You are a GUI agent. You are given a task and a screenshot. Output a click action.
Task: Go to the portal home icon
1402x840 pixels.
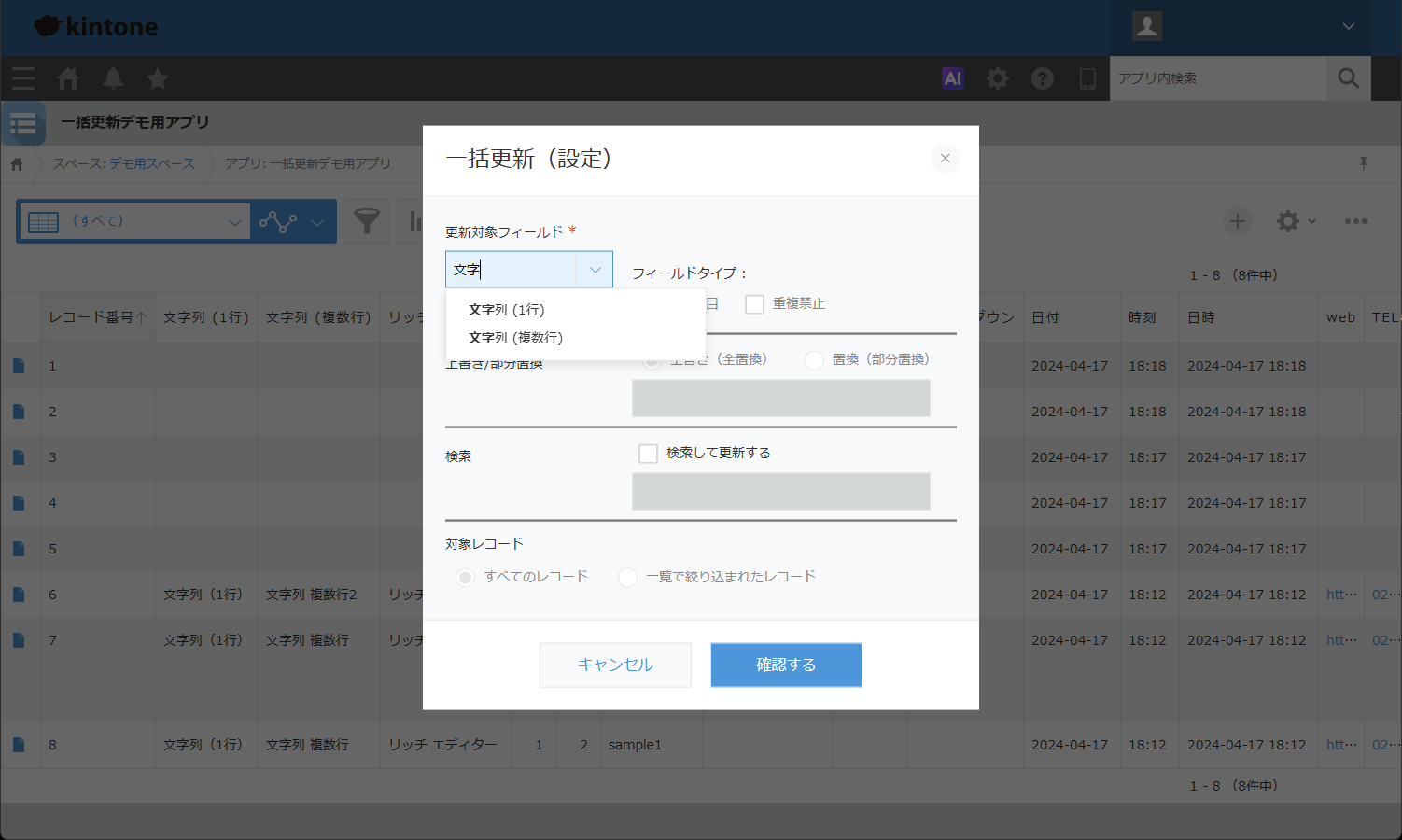[x=68, y=78]
